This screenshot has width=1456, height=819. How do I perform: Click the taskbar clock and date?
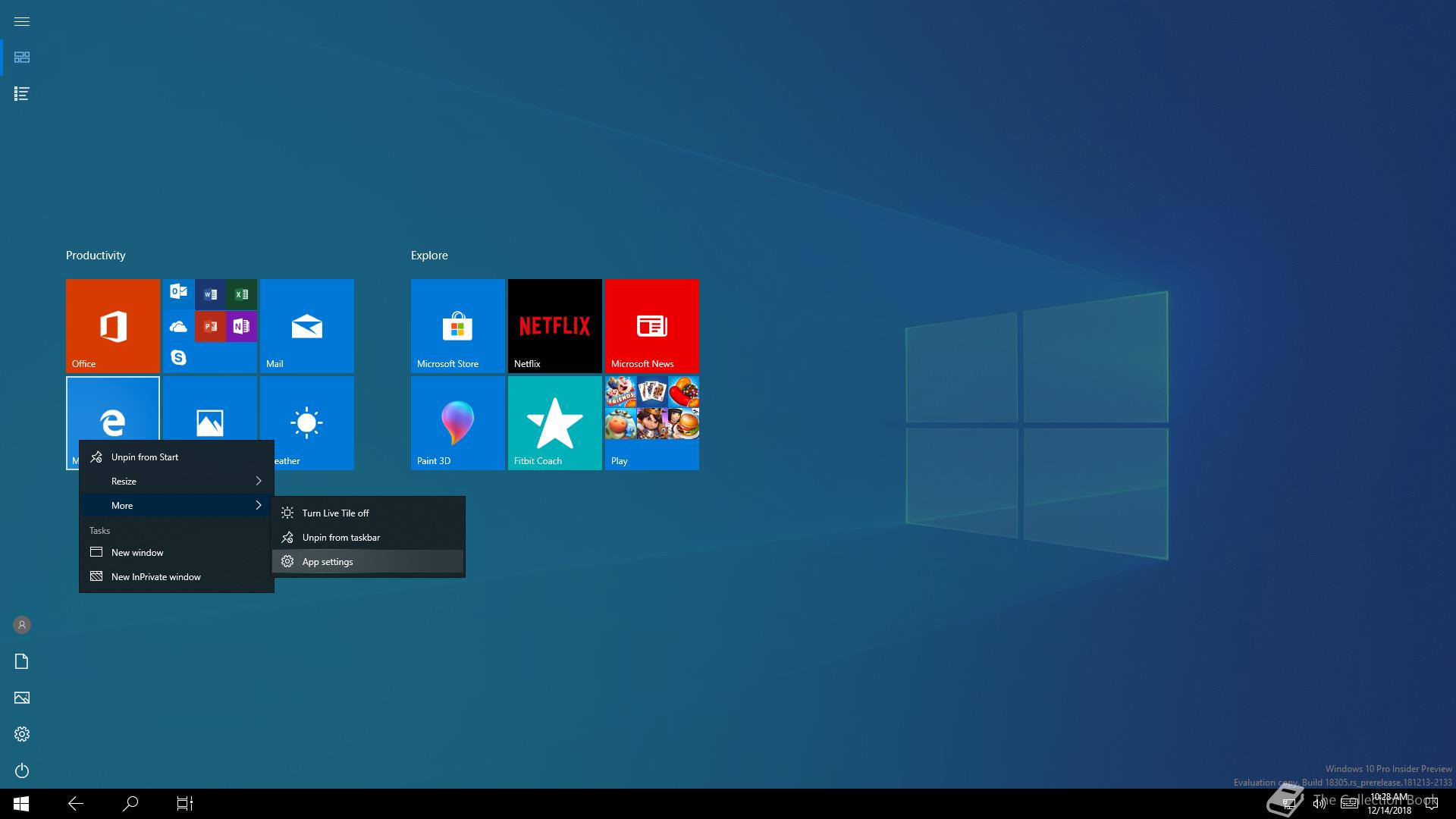pyautogui.click(x=1389, y=804)
